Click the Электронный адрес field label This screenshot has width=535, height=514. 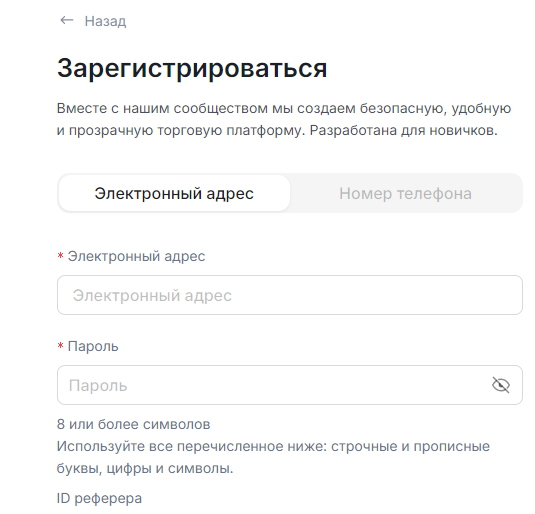(136, 256)
